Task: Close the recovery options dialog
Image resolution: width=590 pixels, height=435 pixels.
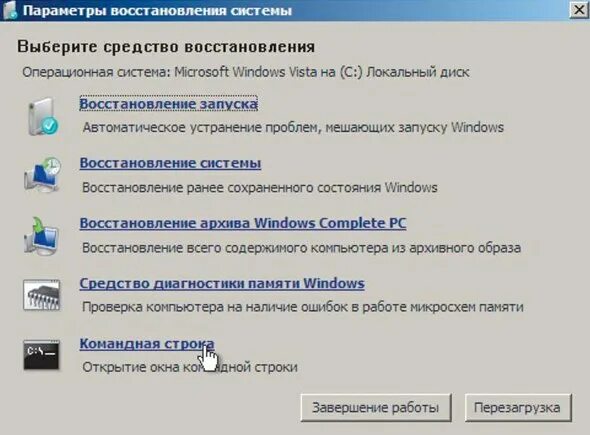Action: point(579,10)
